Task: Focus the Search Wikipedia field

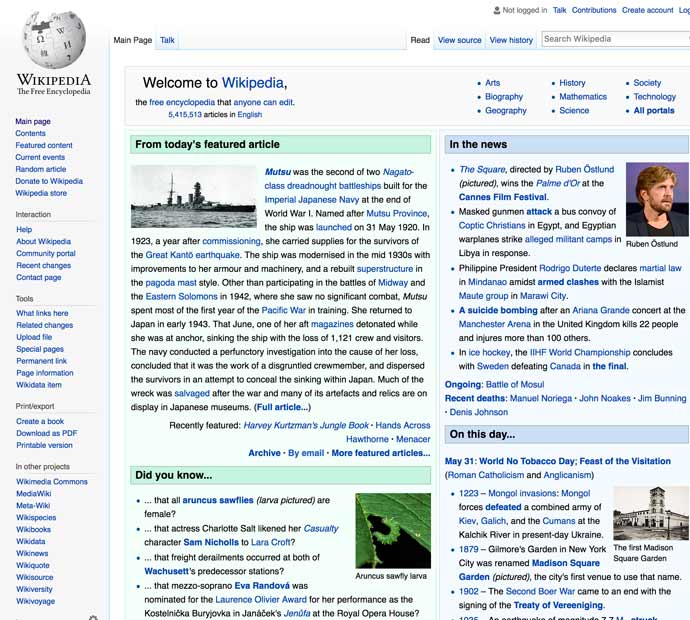Action: [615, 39]
